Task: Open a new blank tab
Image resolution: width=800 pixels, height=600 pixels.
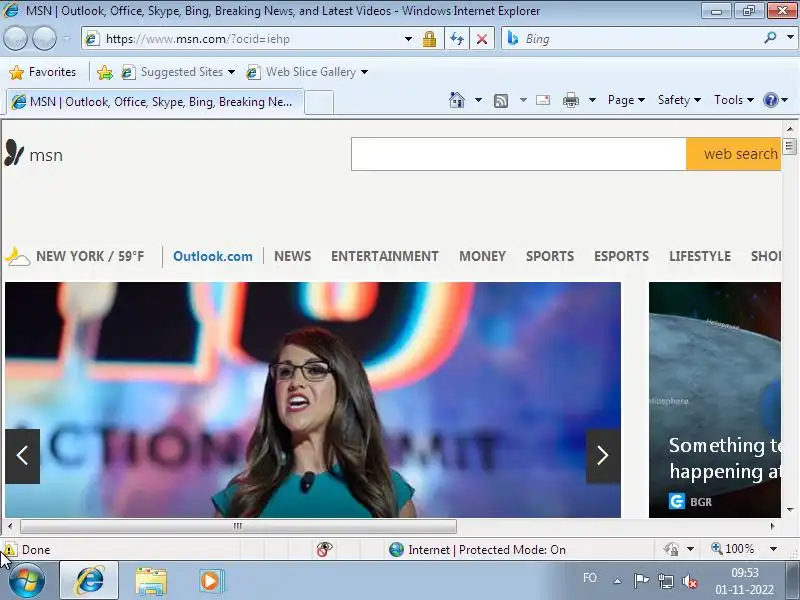Action: click(x=319, y=103)
